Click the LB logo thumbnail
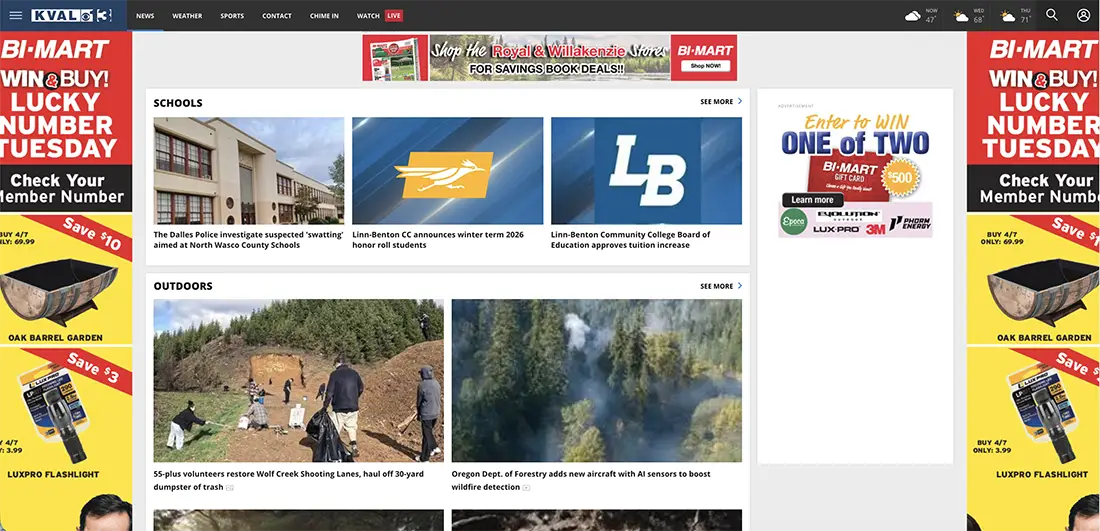 [646, 170]
